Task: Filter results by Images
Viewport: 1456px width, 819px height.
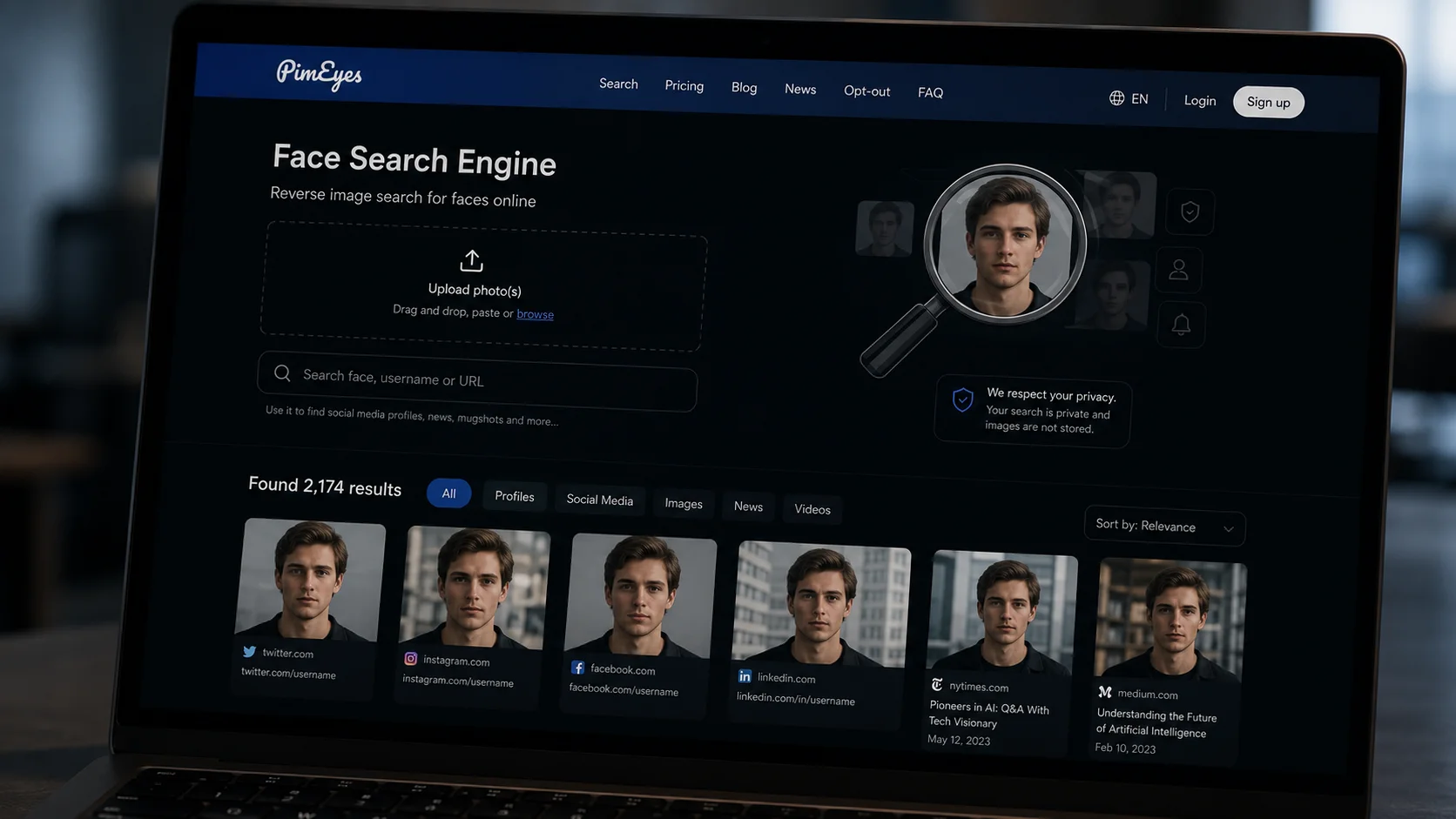Action: coord(684,503)
